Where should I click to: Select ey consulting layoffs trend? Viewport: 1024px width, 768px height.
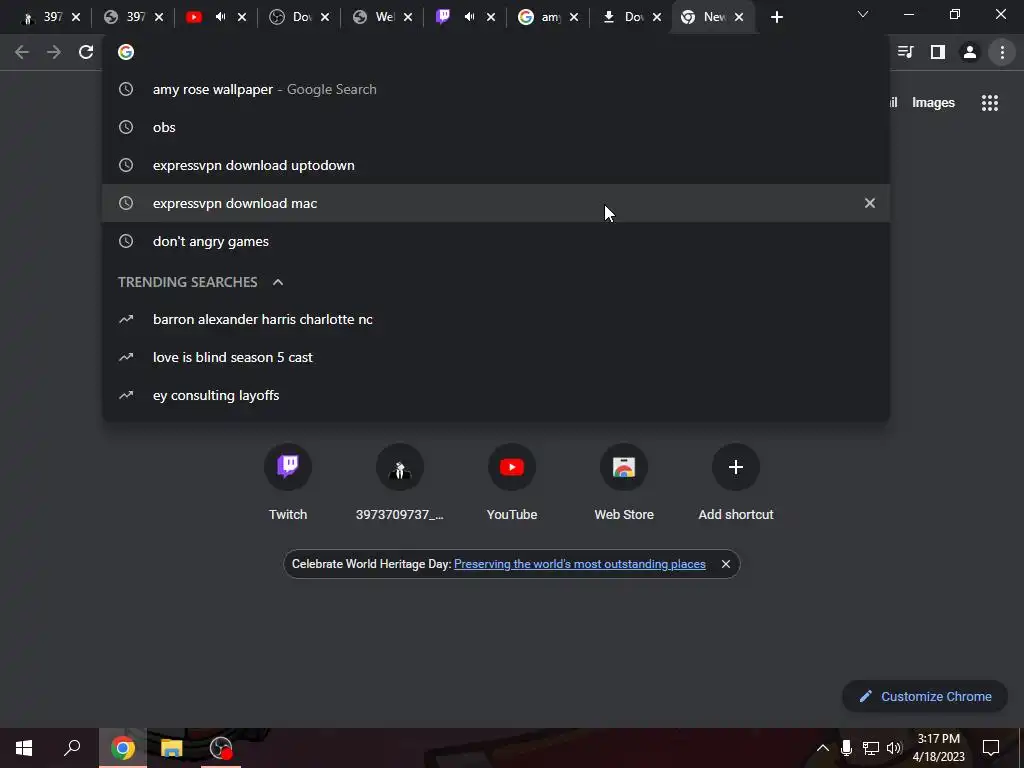[496, 395]
